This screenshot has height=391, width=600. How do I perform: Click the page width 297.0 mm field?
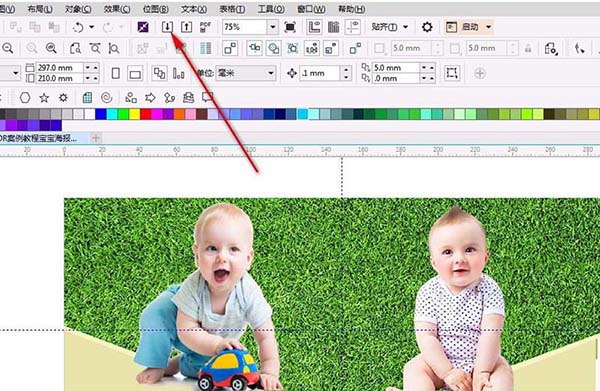(59, 68)
